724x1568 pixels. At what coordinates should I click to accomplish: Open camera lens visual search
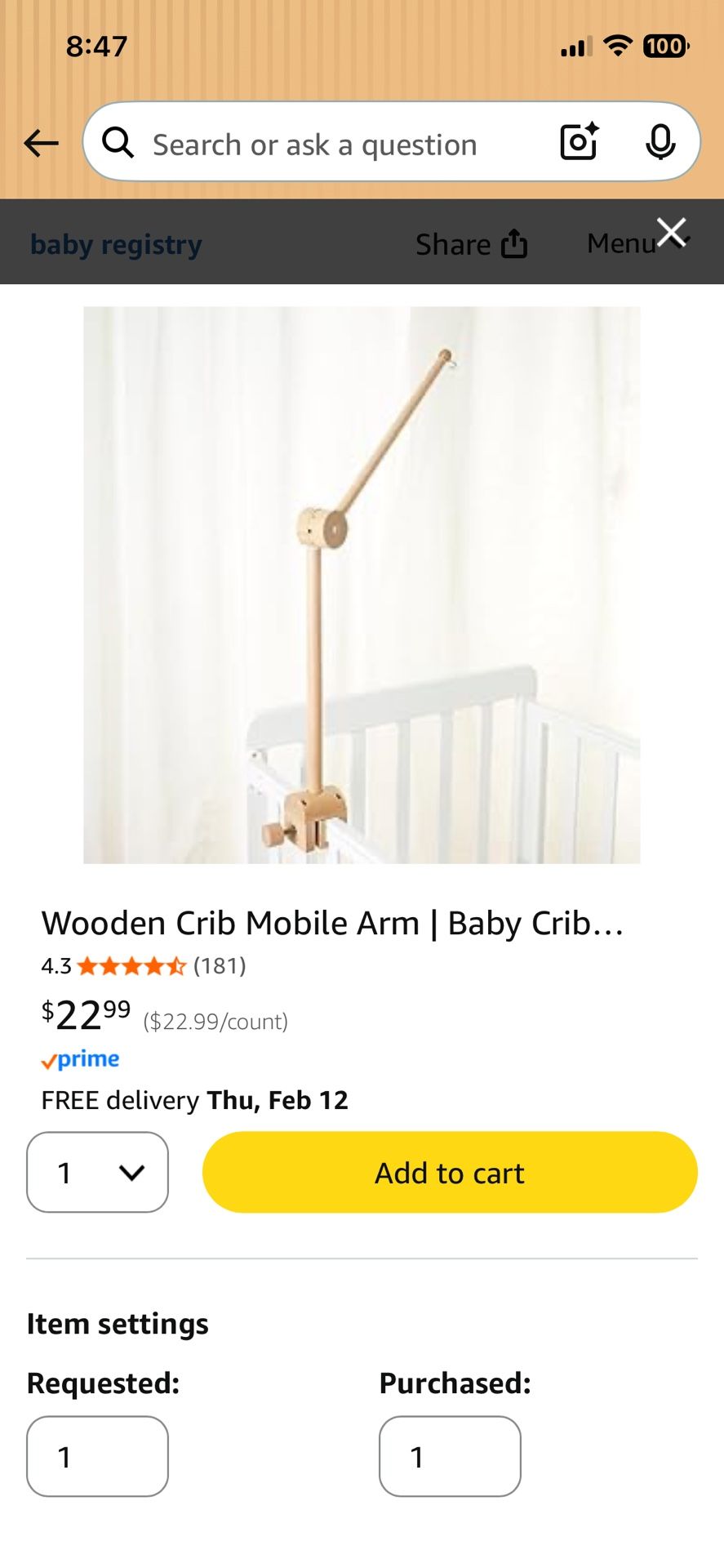click(580, 142)
